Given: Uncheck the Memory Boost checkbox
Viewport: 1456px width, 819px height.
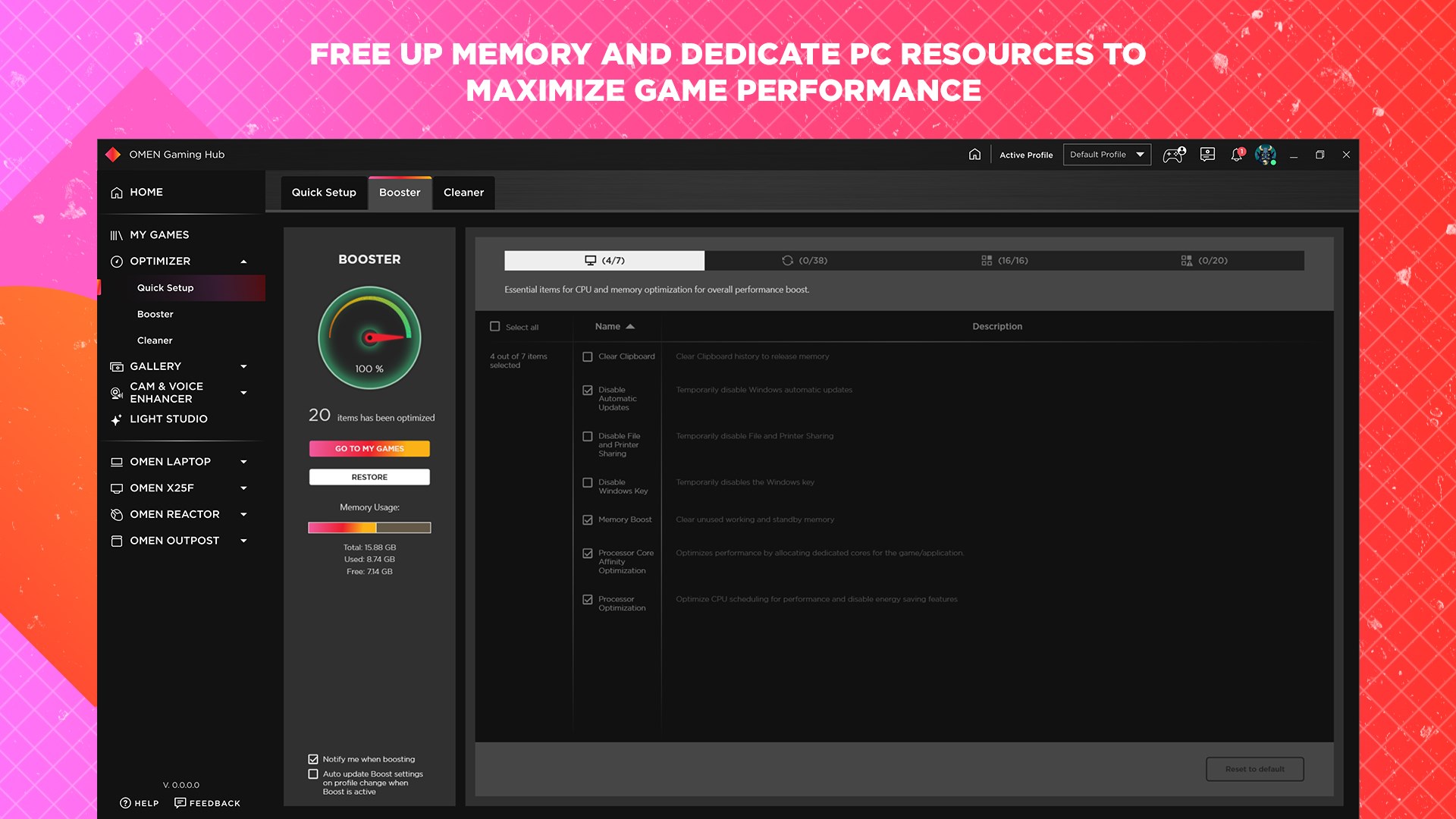Looking at the screenshot, I should pyautogui.click(x=588, y=520).
